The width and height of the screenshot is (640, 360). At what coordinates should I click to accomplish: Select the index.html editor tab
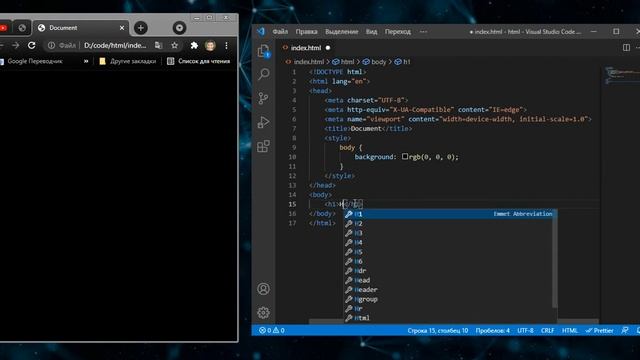306,48
